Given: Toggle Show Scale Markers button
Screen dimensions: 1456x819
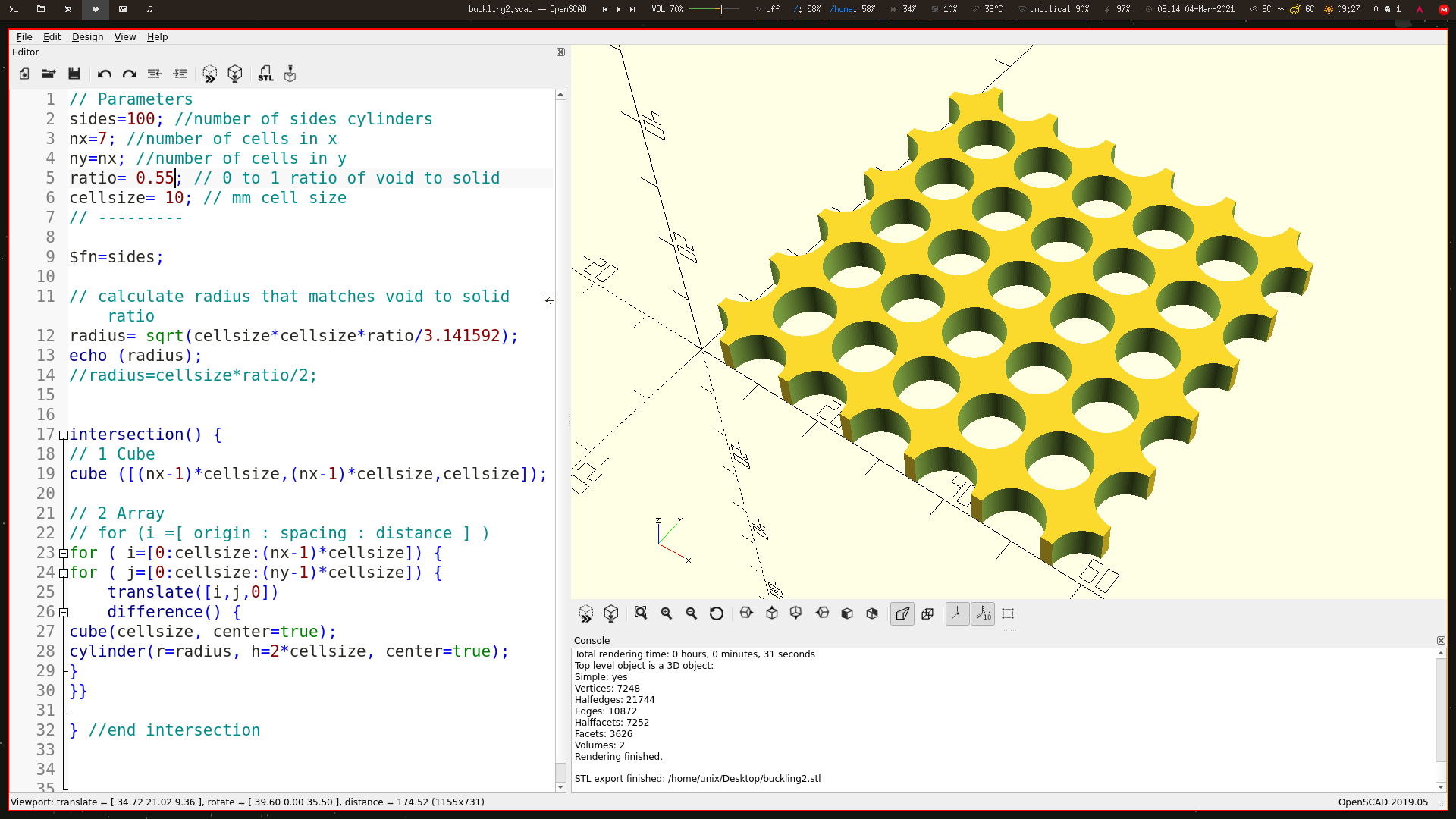Looking at the screenshot, I should pos(984,613).
